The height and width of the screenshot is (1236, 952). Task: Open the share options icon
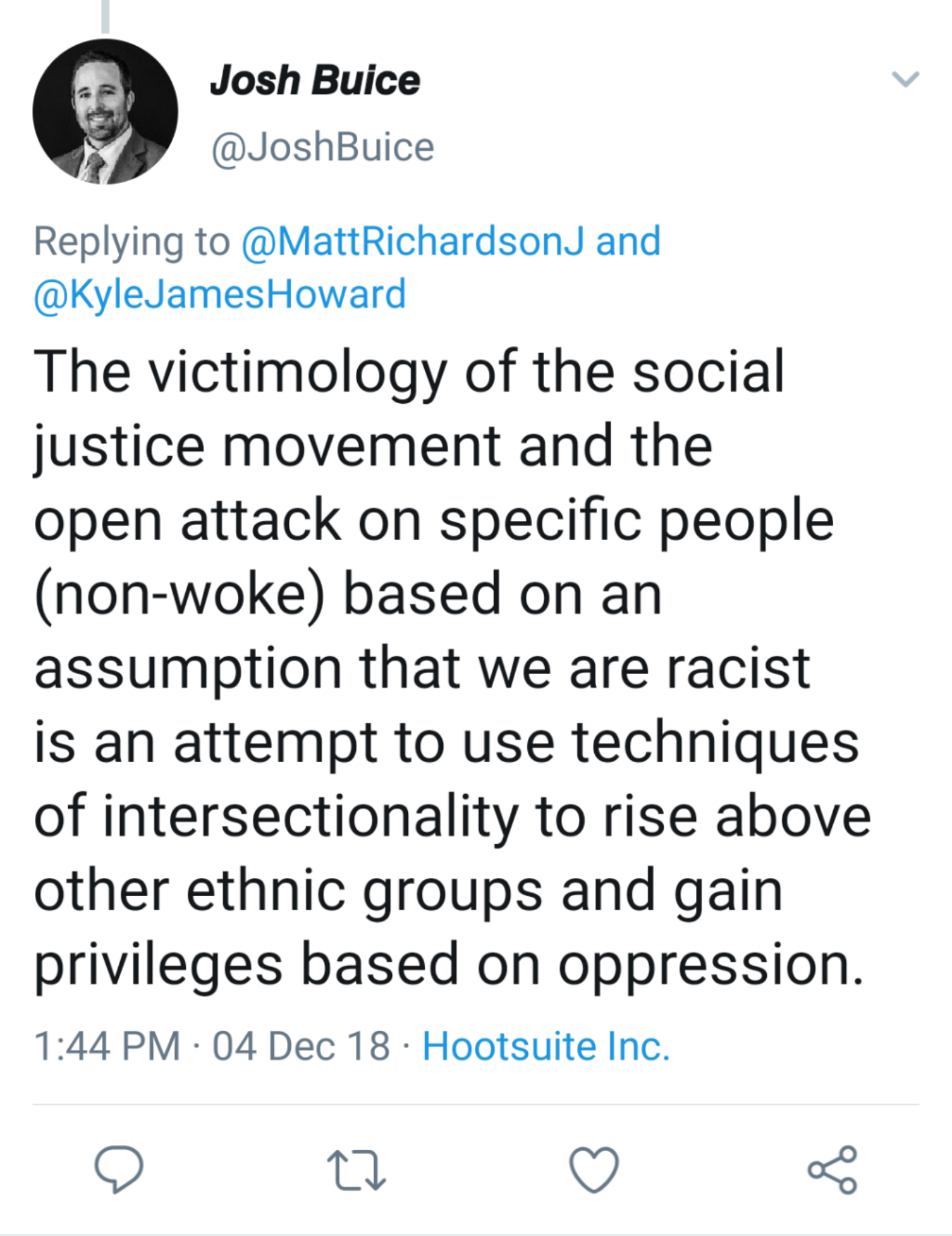pos(833,1170)
